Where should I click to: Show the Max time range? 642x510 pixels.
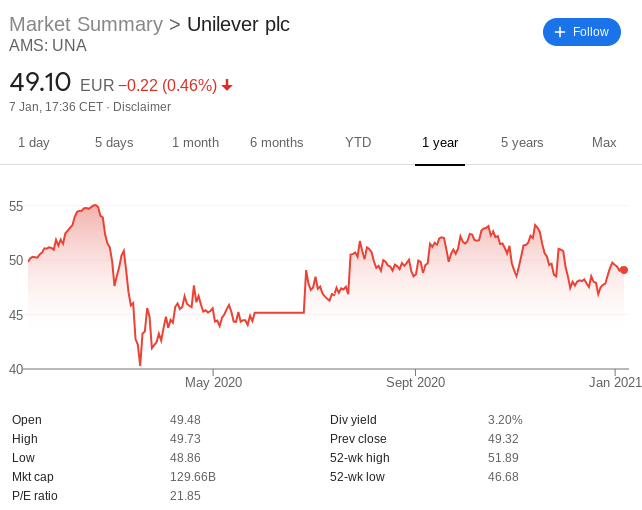[604, 142]
